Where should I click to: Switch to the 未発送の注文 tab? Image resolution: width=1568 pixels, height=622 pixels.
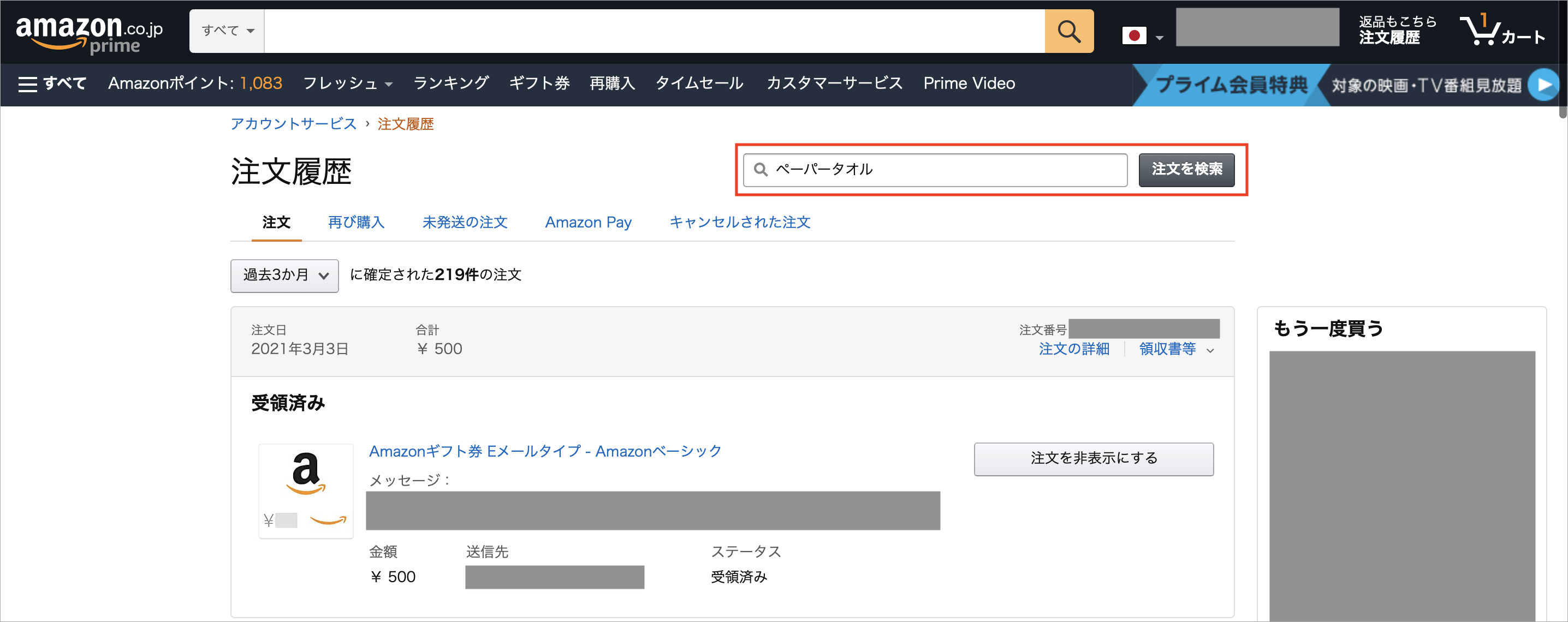coord(465,223)
